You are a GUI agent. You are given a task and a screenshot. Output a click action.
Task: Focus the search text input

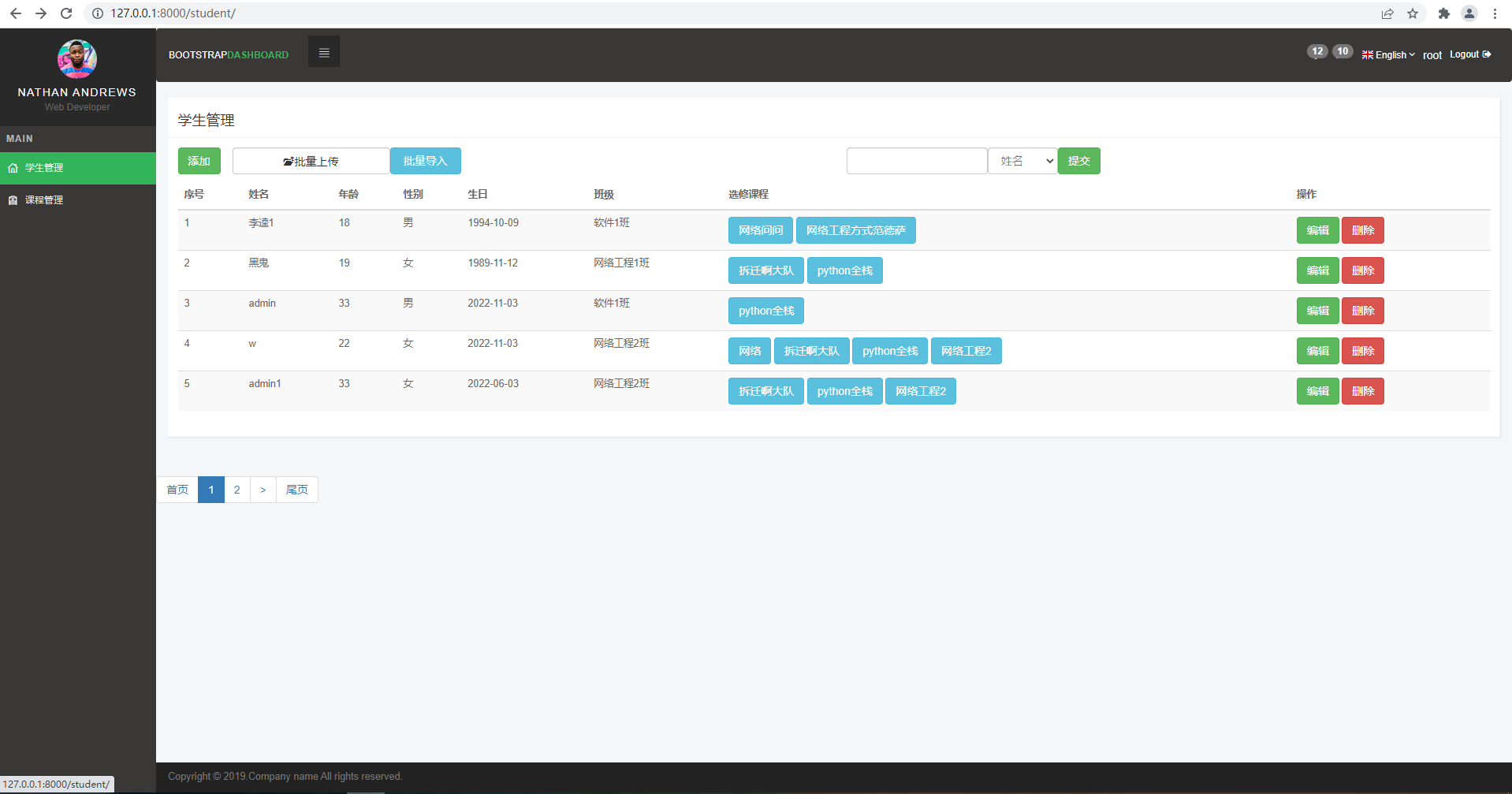pos(917,161)
